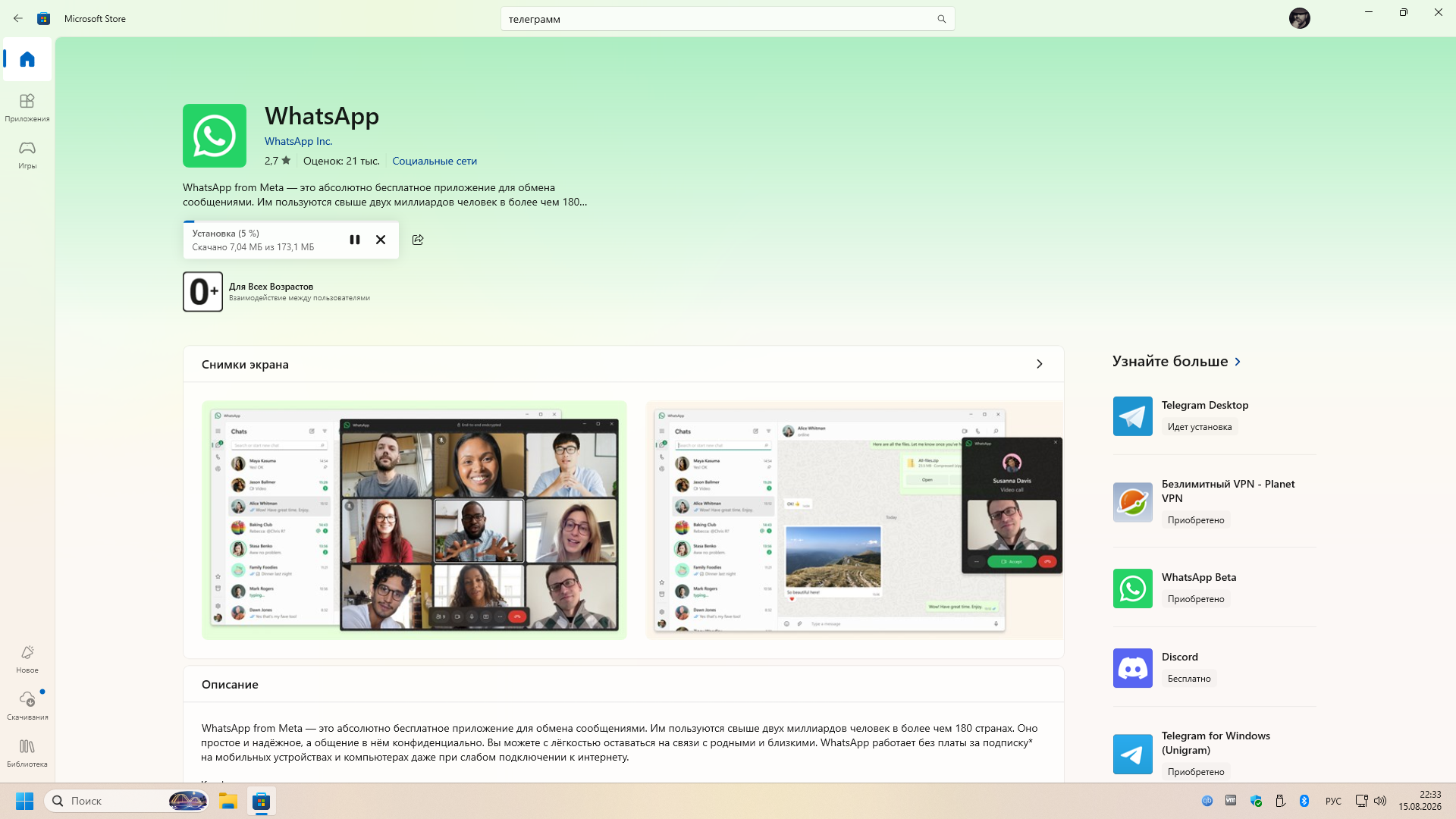Open File Explorer from the taskbar

(228, 801)
